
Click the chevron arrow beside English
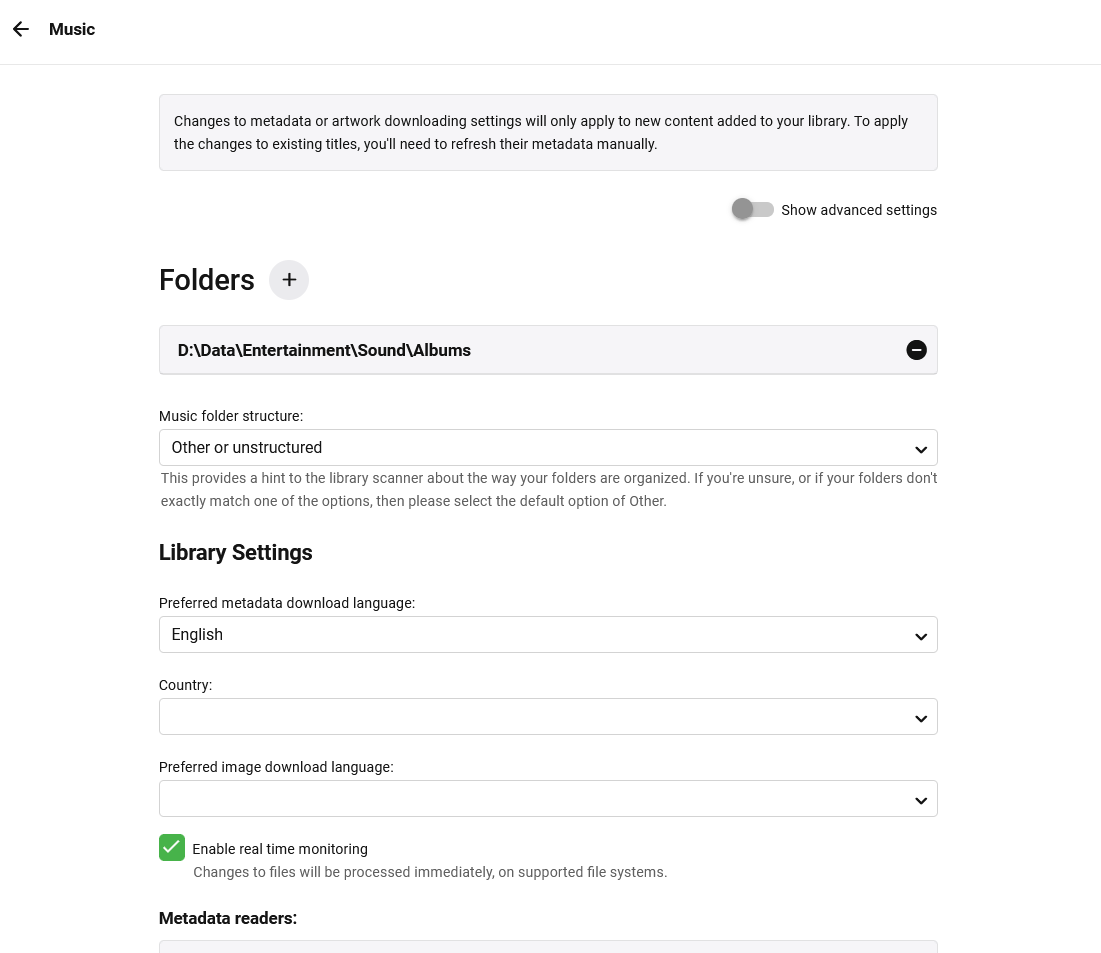(x=921, y=635)
